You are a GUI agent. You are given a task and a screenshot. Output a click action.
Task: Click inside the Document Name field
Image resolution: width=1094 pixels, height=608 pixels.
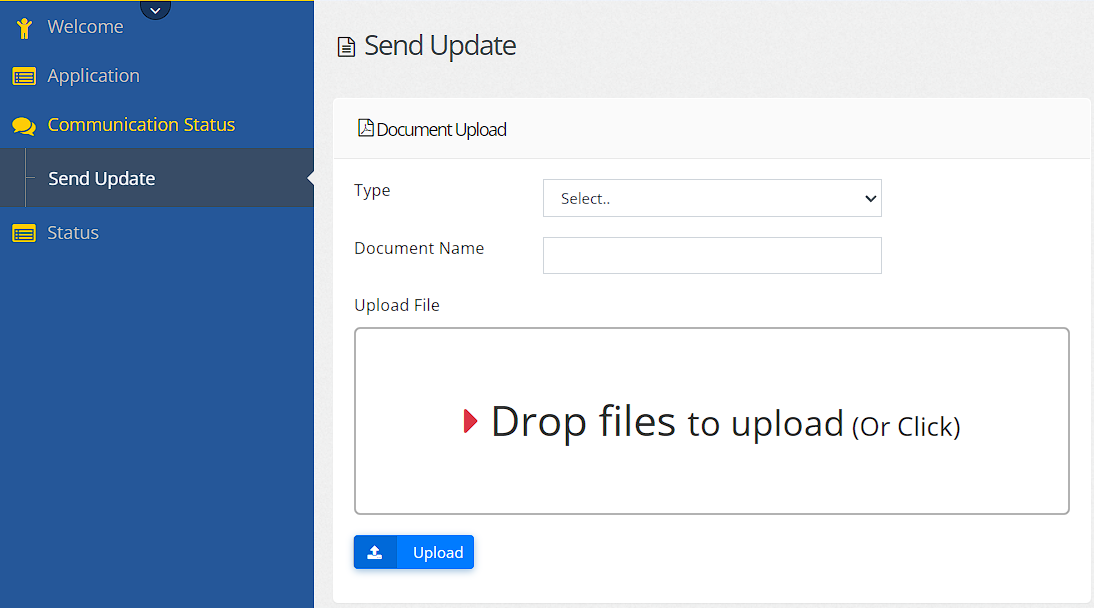[x=712, y=255]
